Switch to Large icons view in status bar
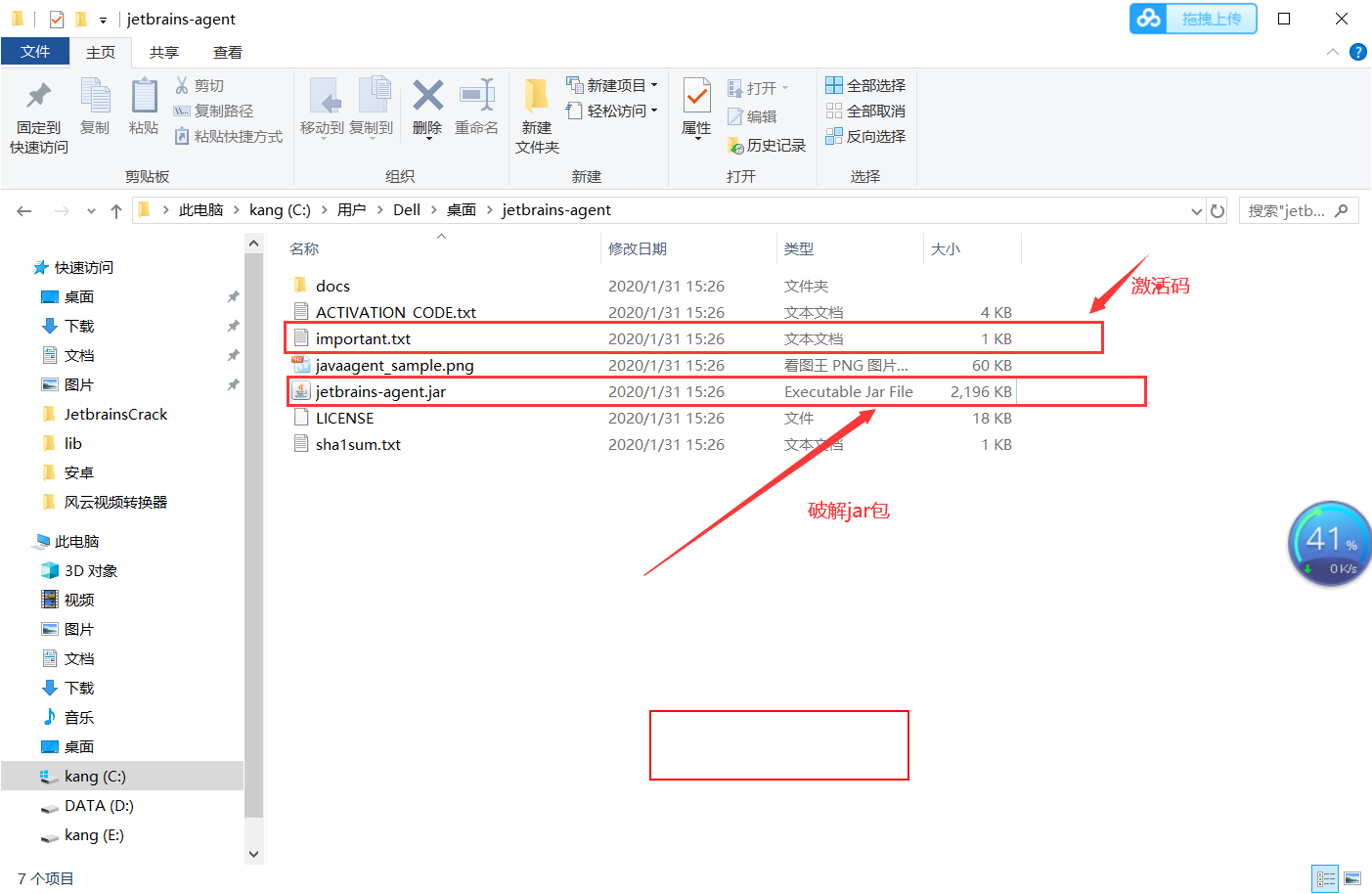Image resolution: width=1372 pixels, height=894 pixels. [x=1352, y=878]
